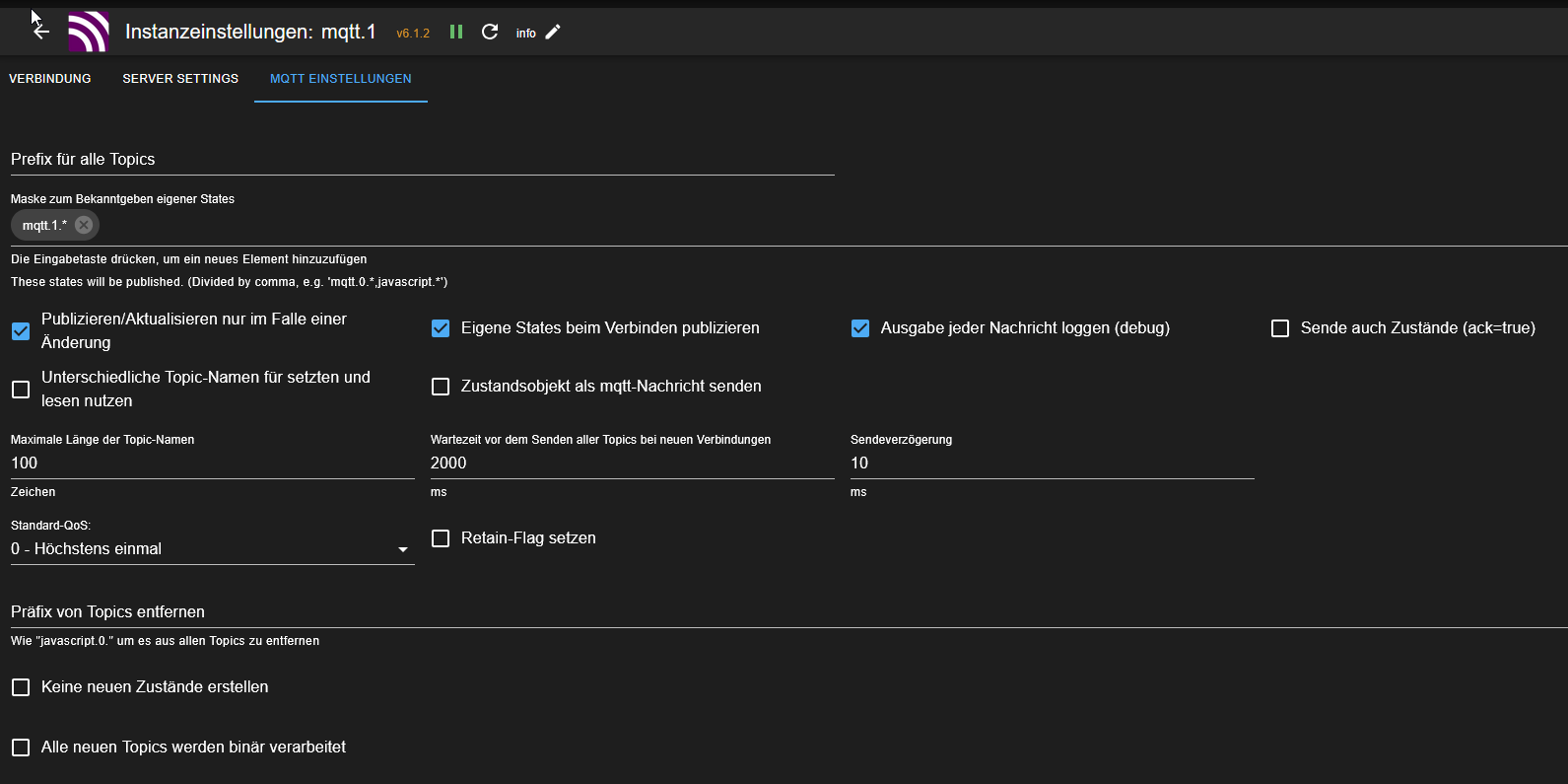Select the MQTT Einstellungen tab

[341, 79]
